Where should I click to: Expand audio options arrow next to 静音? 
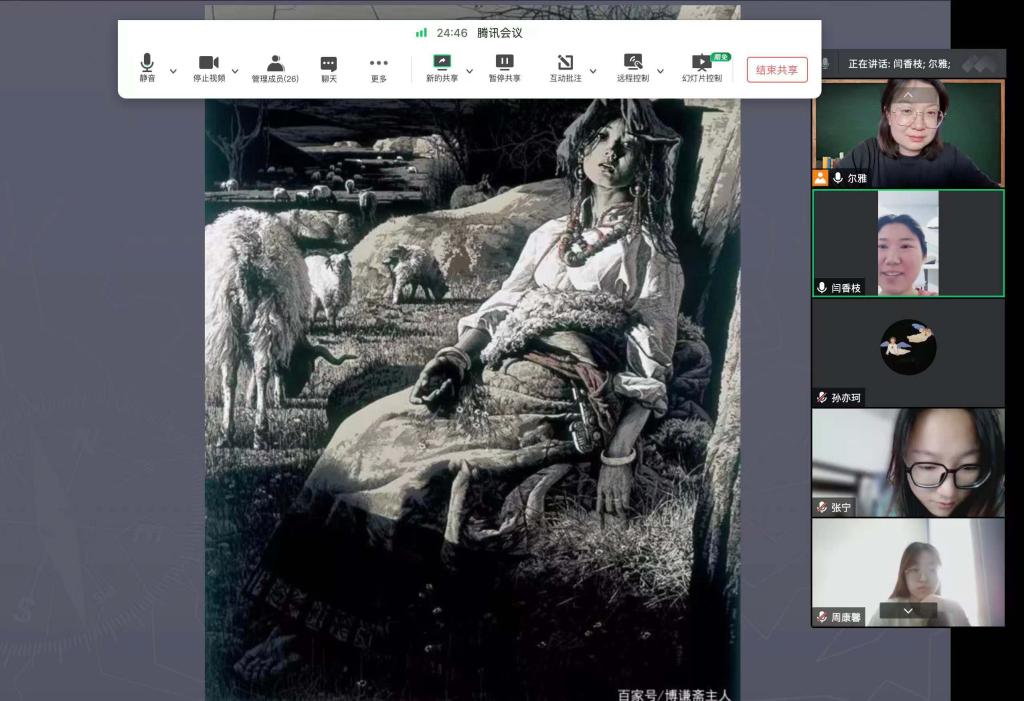[x=173, y=71]
